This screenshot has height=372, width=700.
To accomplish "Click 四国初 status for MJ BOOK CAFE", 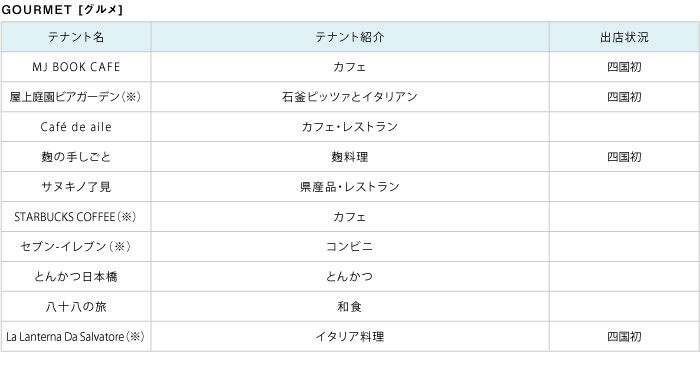I will tap(624, 67).
